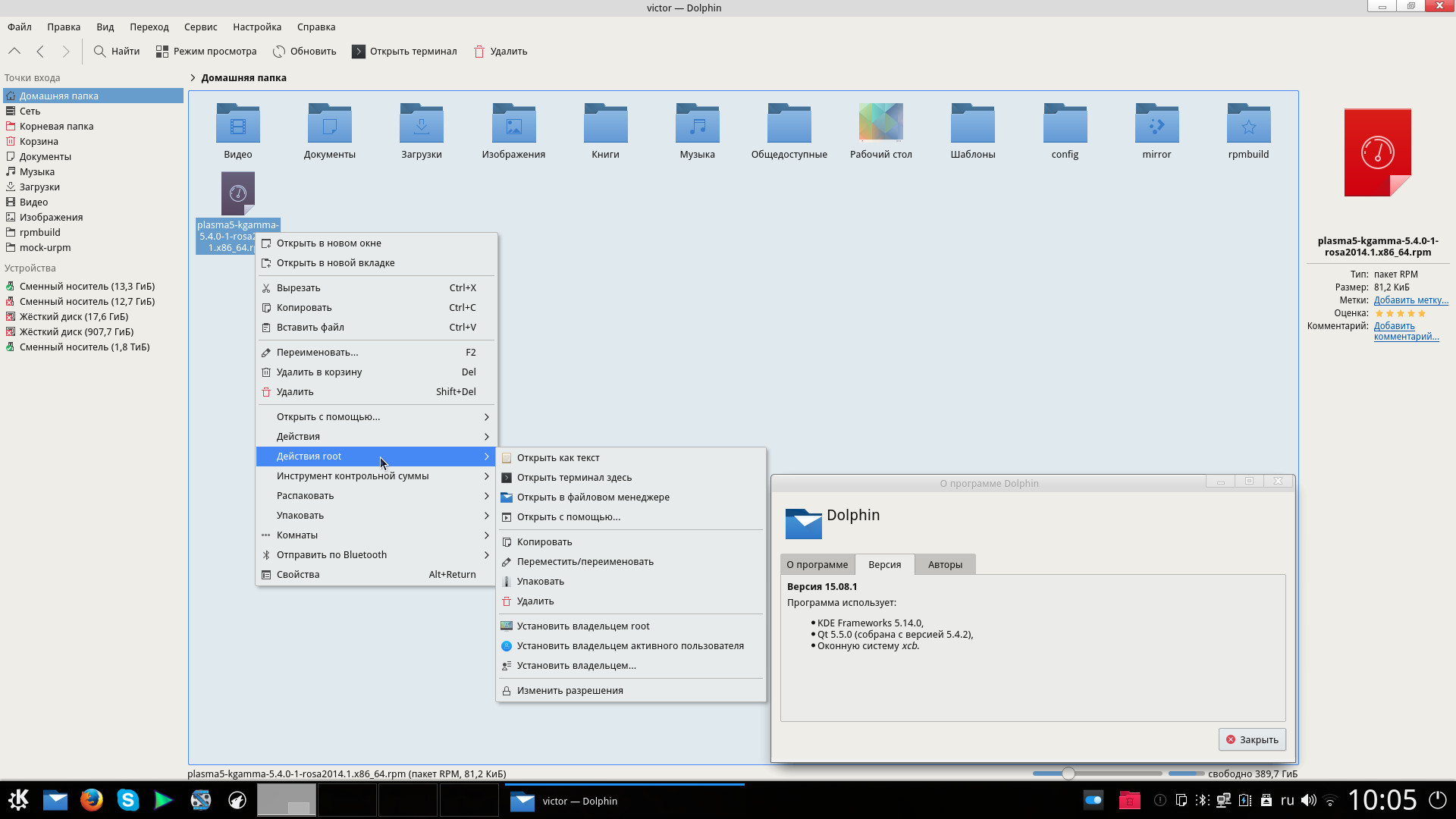Click the volume icon in system tray
1456x819 pixels.
1308,800
